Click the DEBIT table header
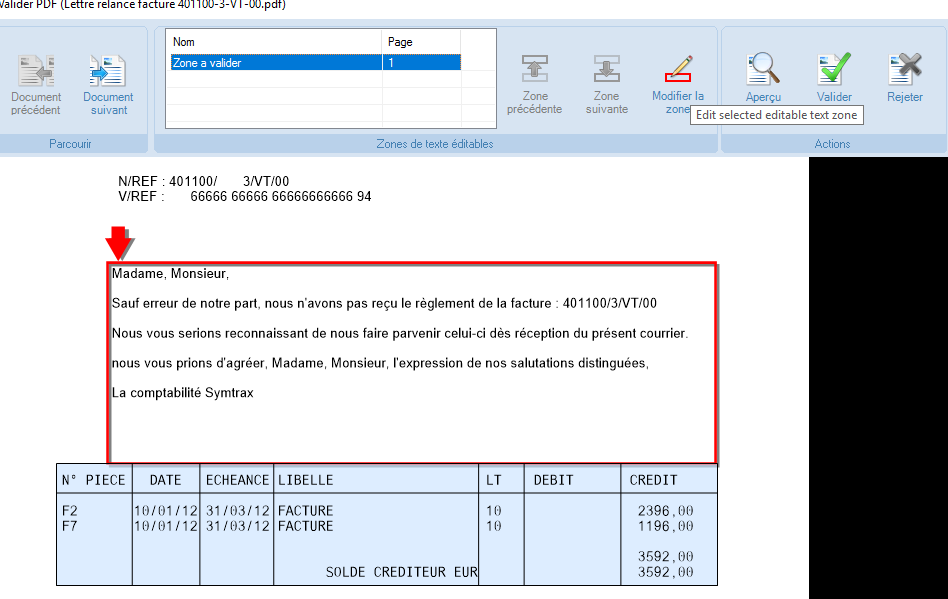948x599 pixels. point(553,480)
